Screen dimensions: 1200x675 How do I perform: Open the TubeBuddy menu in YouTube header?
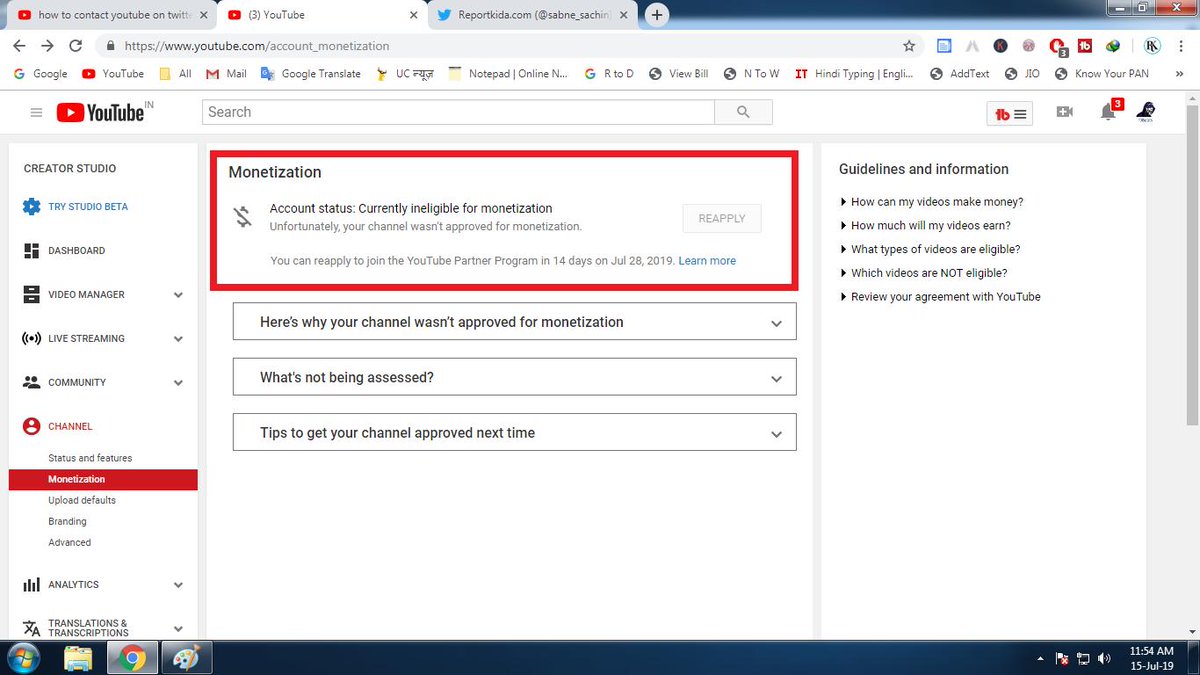pos(1010,114)
